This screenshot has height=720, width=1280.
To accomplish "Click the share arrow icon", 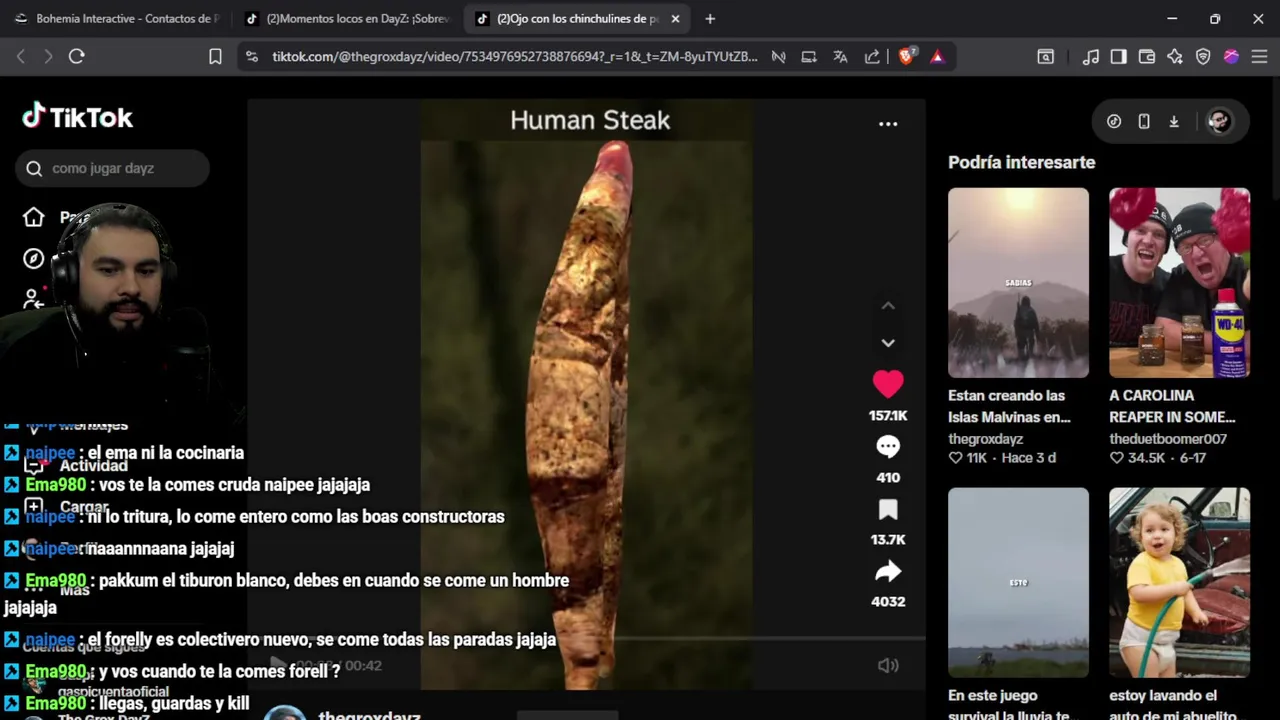I will [888, 572].
